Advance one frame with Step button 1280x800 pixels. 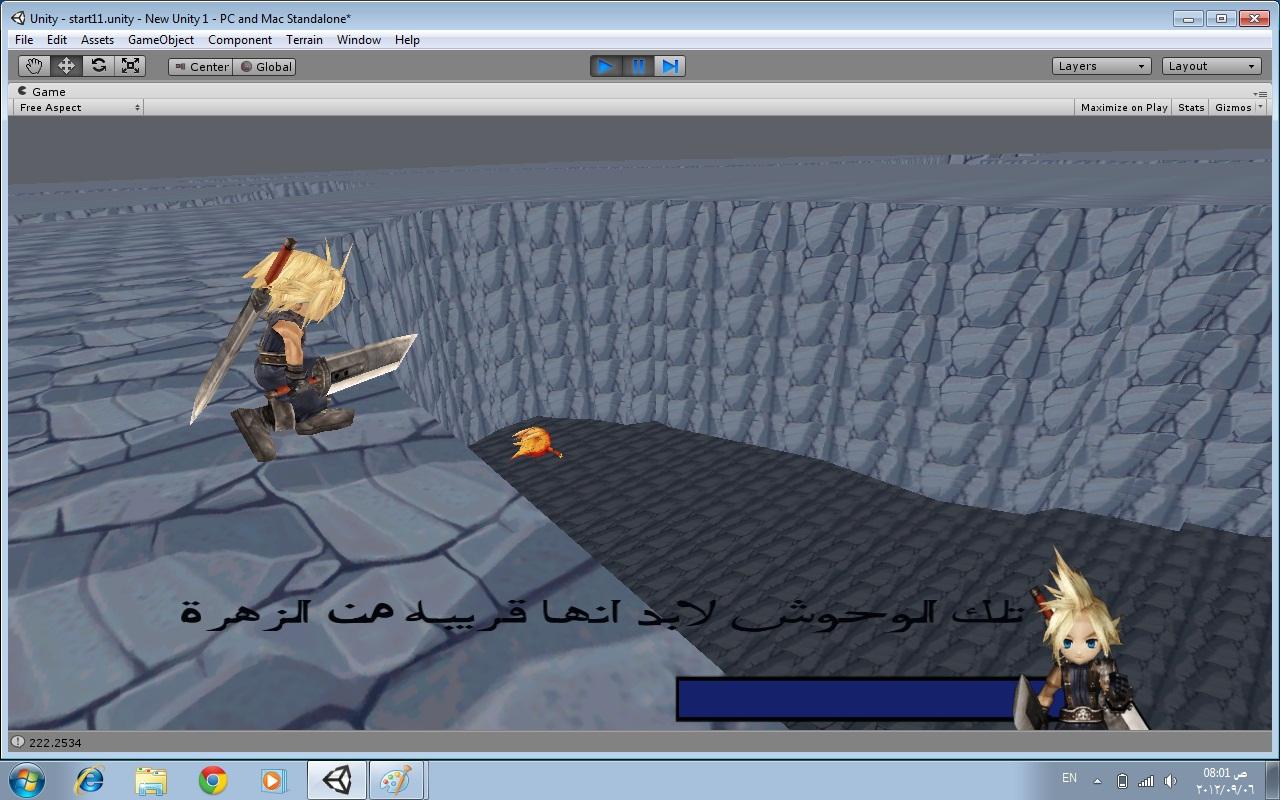coord(670,66)
